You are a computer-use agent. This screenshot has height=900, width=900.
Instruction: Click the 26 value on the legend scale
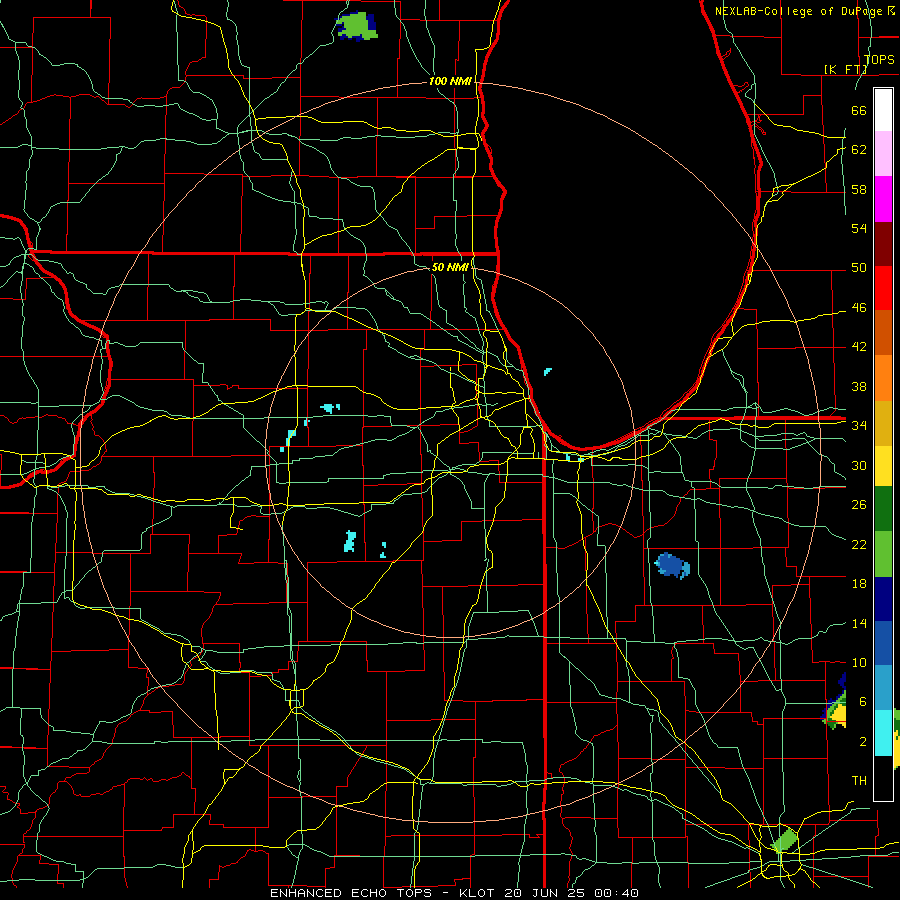pyautogui.click(x=859, y=505)
